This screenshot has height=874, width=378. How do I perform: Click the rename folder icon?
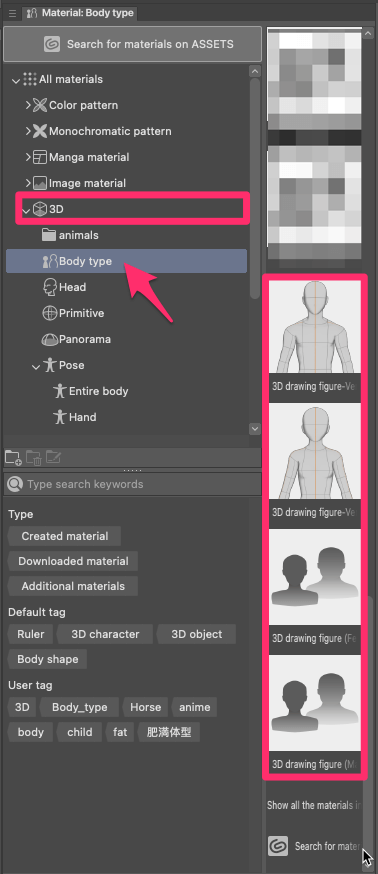pyautogui.click(x=54, y=458)
